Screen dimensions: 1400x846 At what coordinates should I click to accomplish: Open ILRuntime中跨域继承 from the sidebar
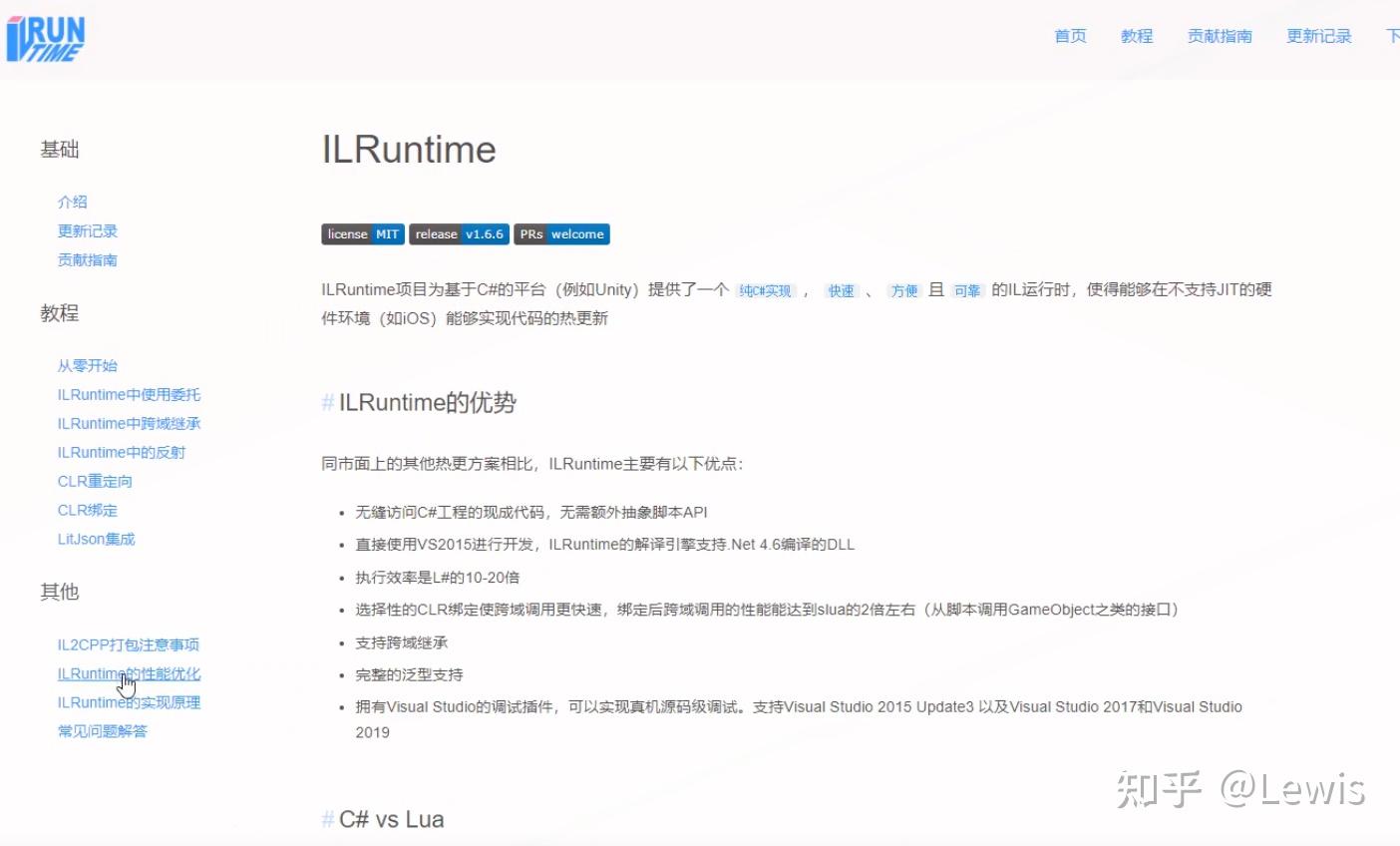pyautogui.click(x=128, y=423)
